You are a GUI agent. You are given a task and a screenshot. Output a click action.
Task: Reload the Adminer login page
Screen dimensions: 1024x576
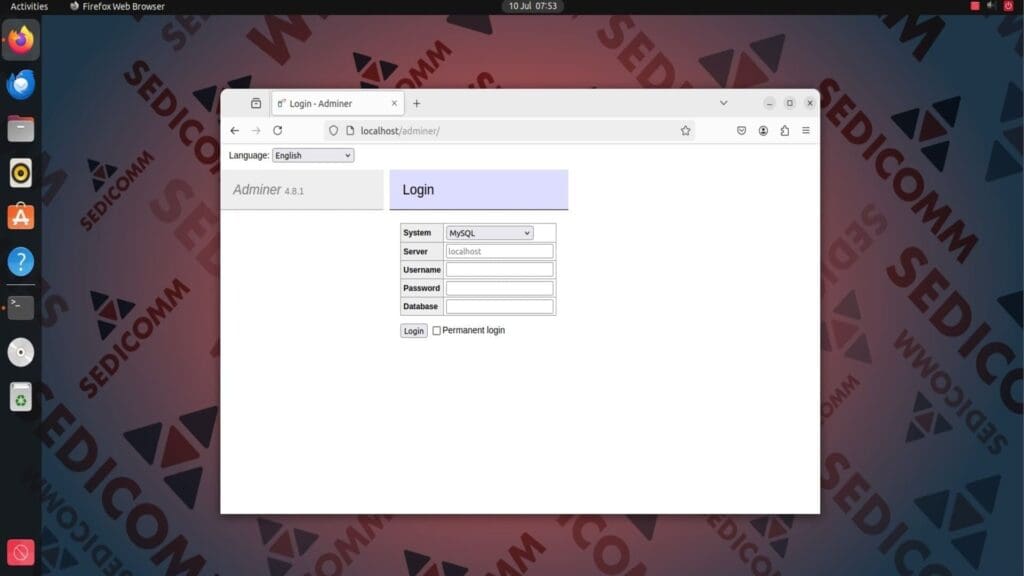tap(280, 130)
